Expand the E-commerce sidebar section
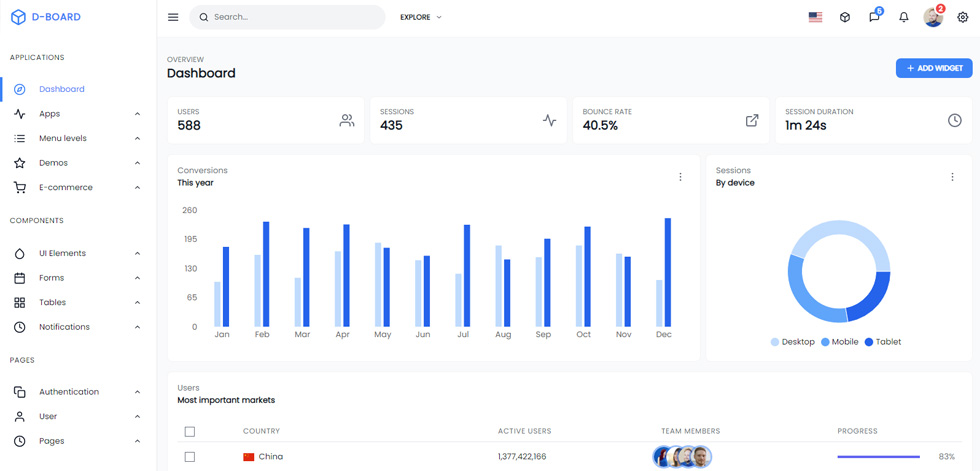980x471 pixels. click(x=78, y=187)
